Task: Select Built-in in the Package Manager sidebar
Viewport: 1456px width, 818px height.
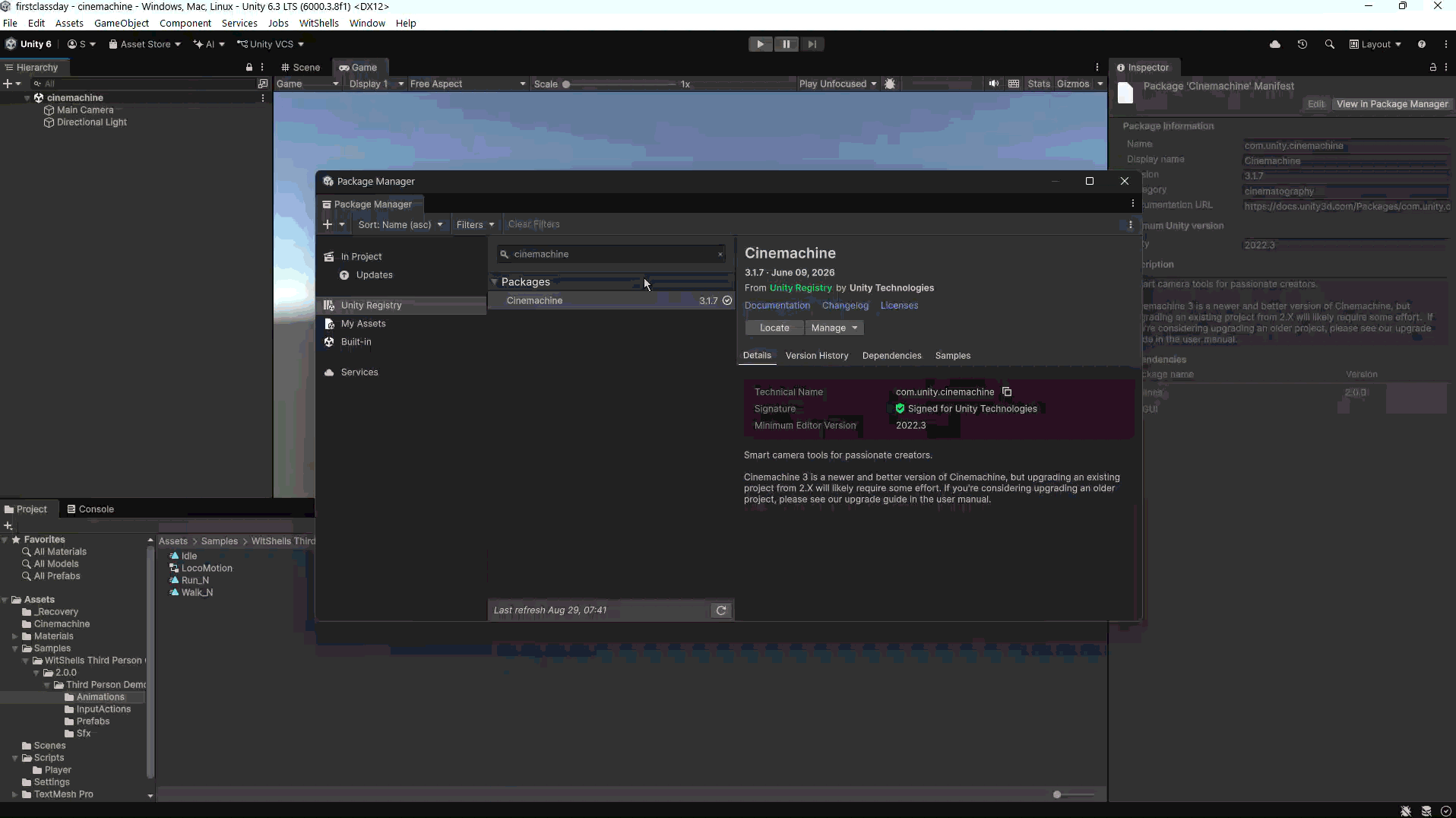Action: 401,341
